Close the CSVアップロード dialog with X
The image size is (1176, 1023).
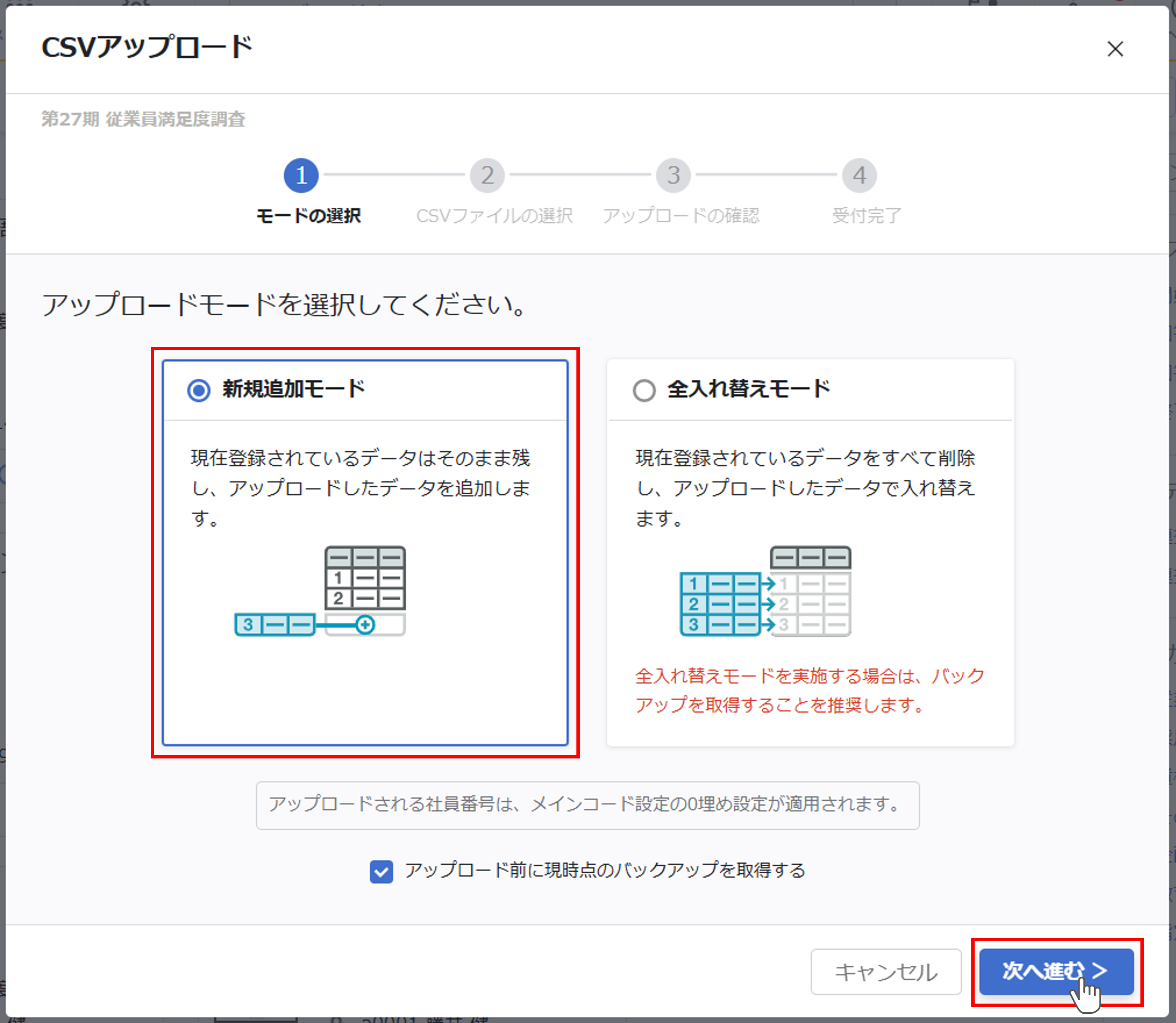[x=1115, y=49]
